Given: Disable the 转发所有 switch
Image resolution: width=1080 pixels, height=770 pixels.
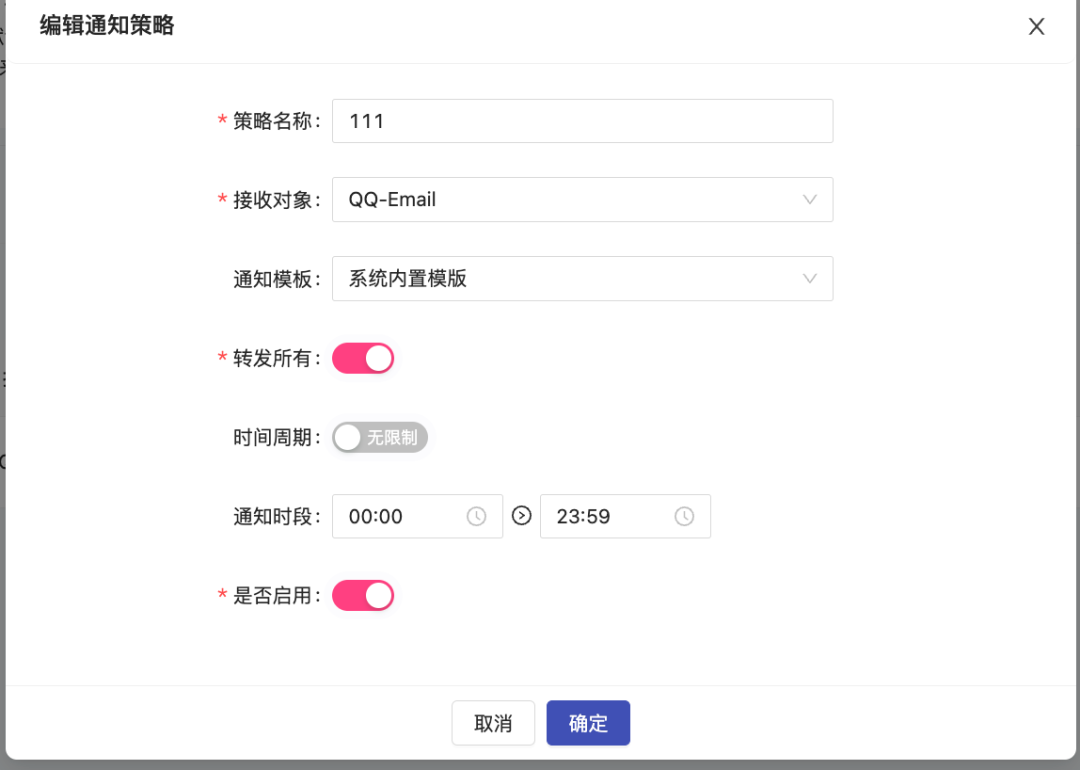Looking at the screenshot, I should pos(363,358).
